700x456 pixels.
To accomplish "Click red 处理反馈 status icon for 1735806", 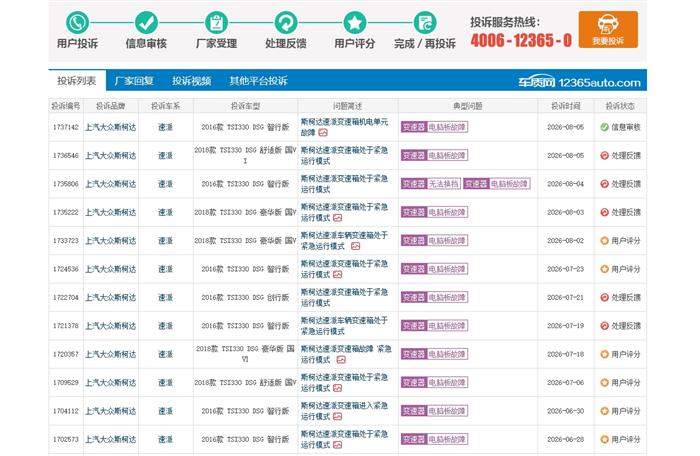I will click(x=604, y=184).
